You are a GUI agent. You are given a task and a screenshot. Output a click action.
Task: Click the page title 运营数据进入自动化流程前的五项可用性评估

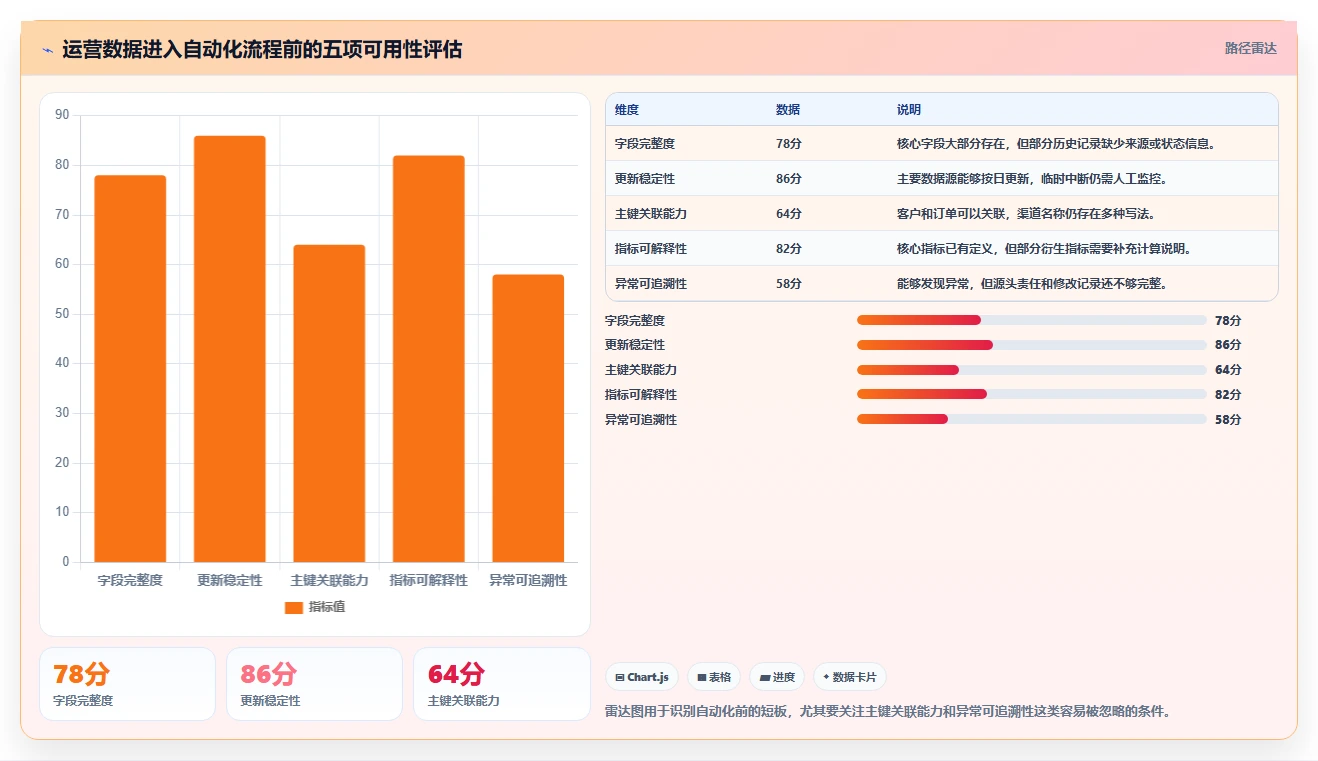coord(262,49)
